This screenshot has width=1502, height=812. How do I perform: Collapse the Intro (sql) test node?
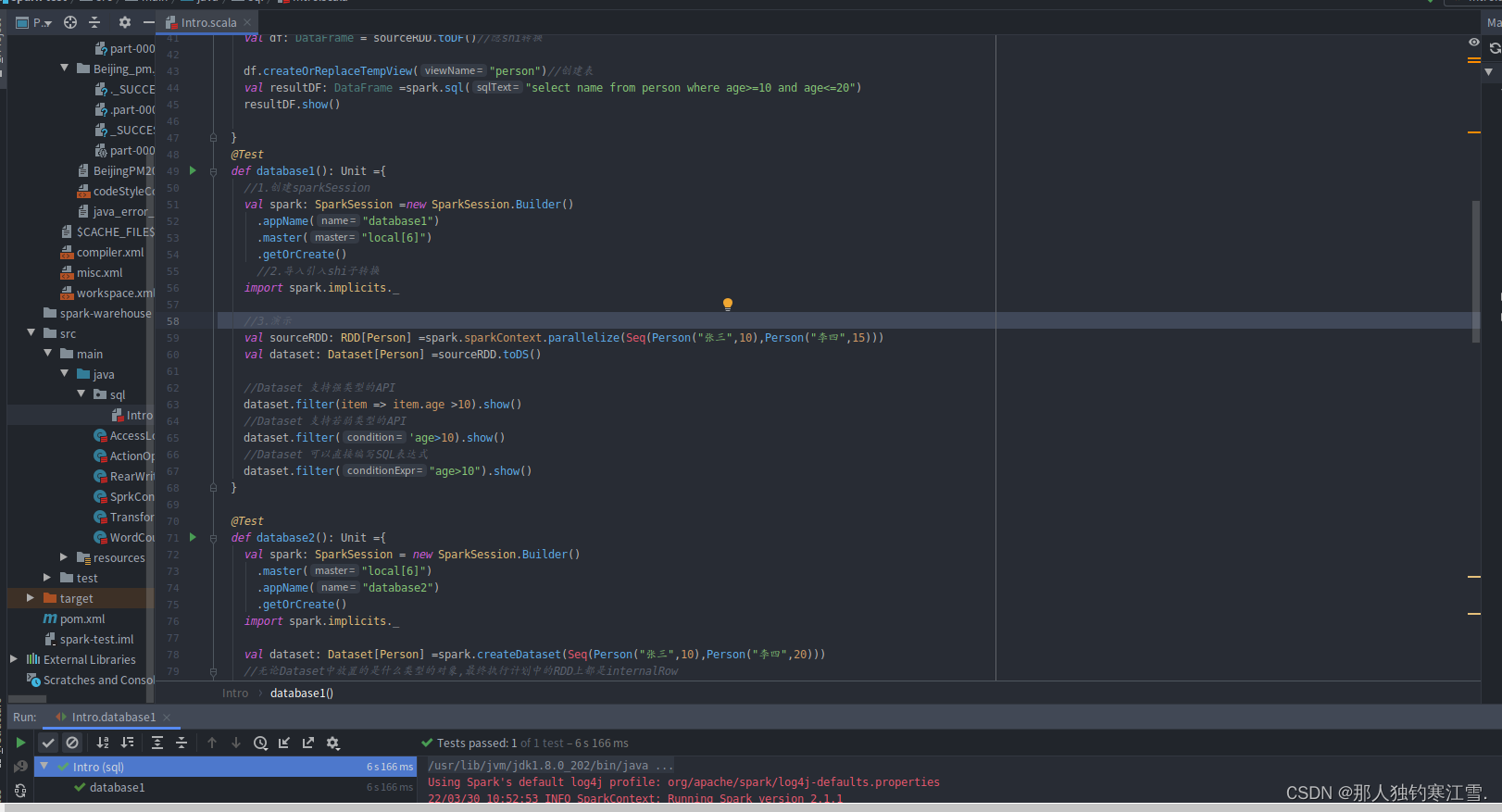[44, 766]
